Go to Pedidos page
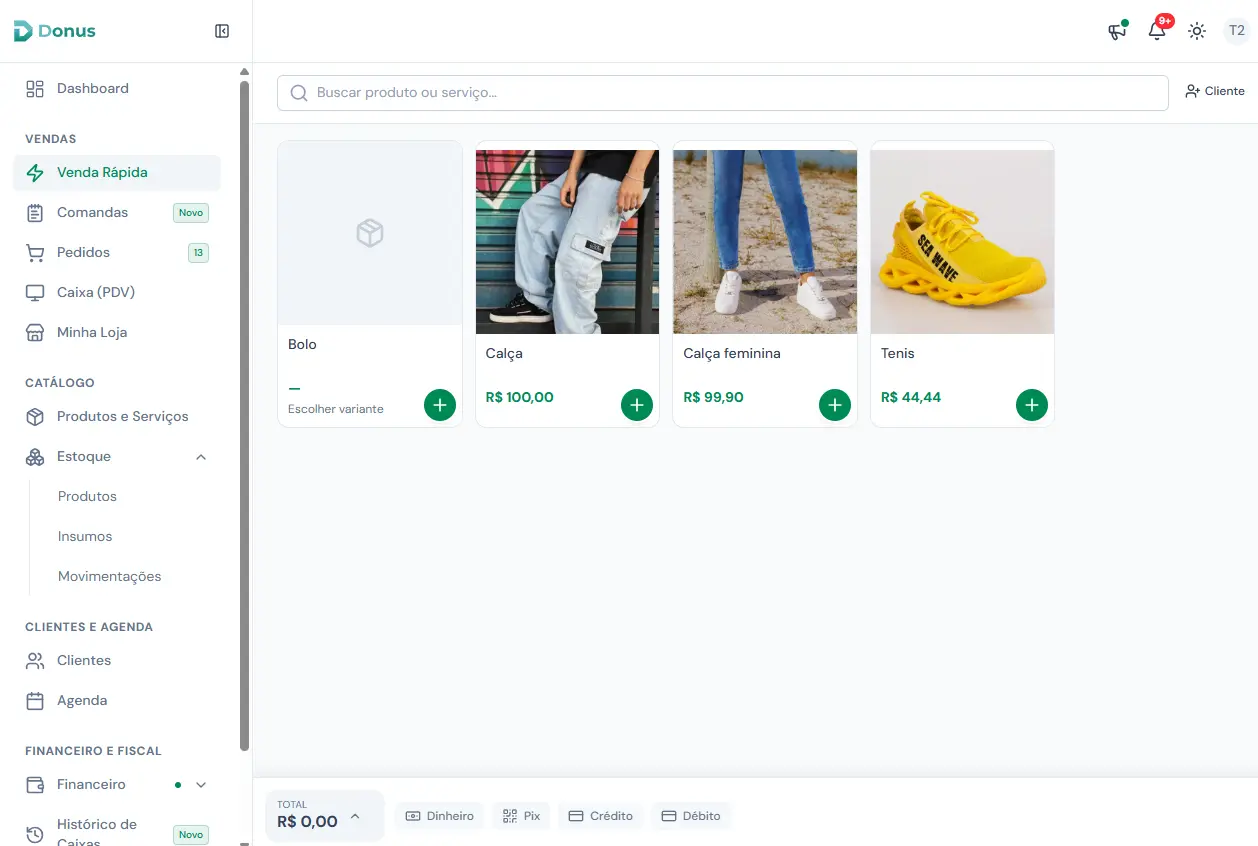1258x846 pixels. pyautogui.click(x=117, y=253)
